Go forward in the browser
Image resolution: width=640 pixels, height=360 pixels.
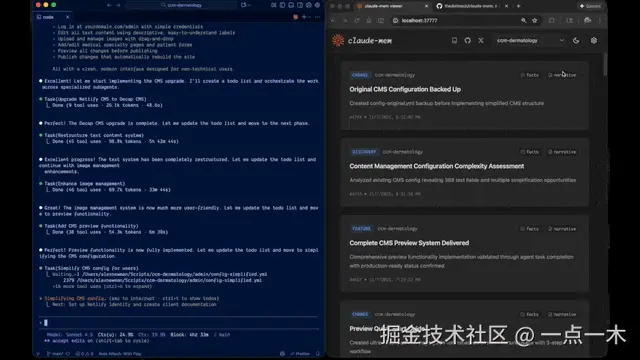[x=345, y=20]
